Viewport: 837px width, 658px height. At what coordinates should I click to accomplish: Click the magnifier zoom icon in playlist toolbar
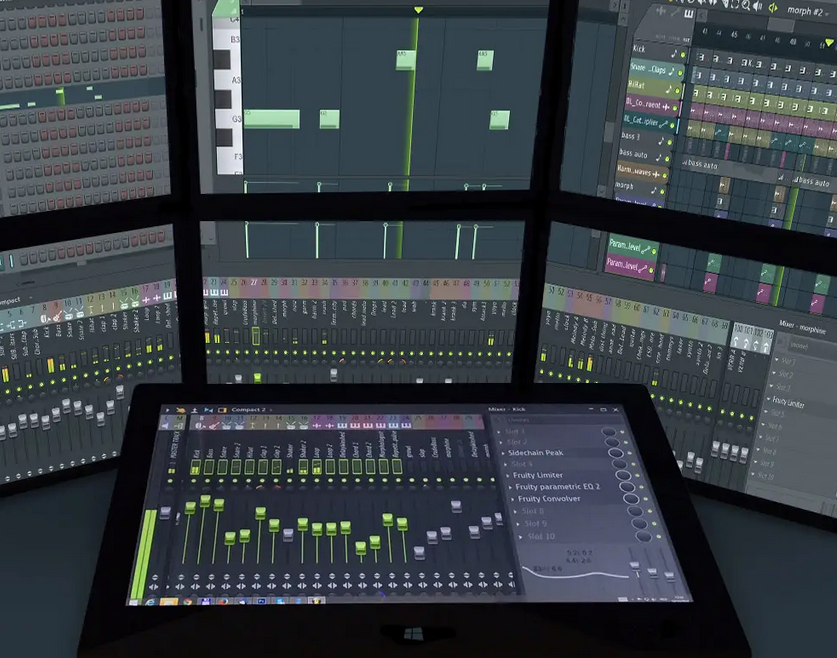coord(746,5)
